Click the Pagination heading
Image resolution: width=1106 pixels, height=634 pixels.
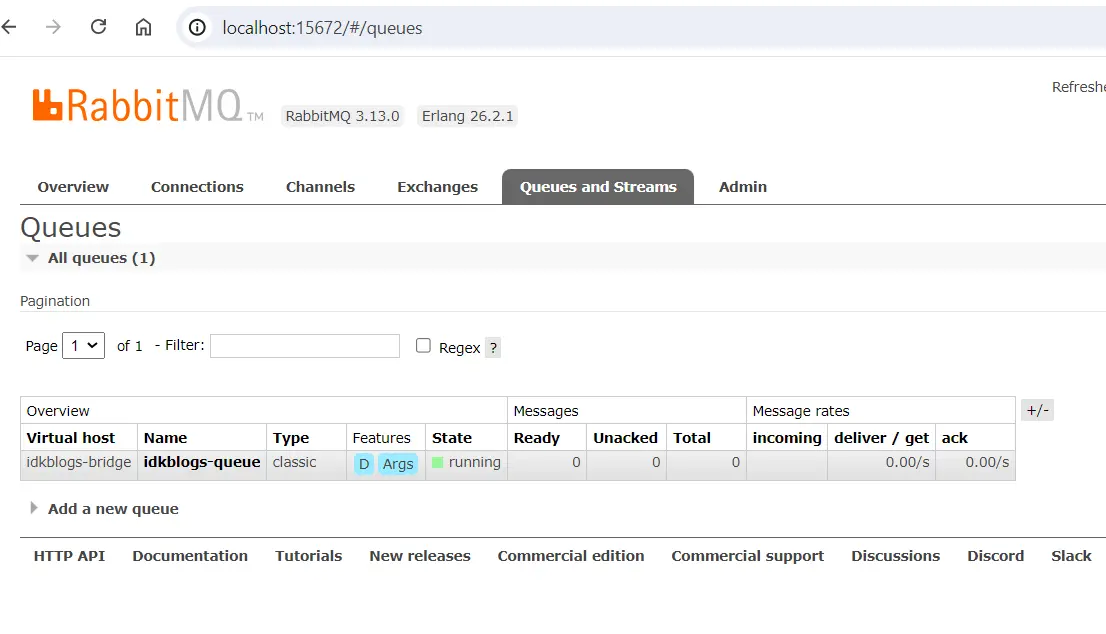55,301
